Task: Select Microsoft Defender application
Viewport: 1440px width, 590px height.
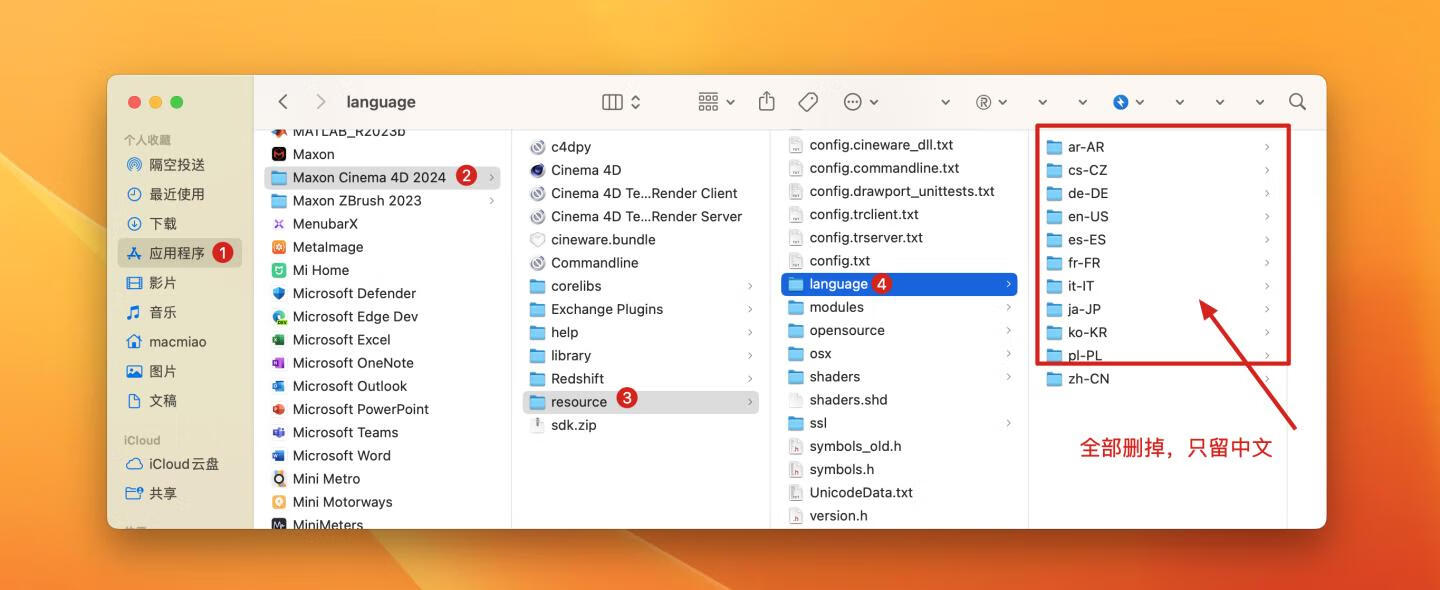Action: click(x=383, y=293)
